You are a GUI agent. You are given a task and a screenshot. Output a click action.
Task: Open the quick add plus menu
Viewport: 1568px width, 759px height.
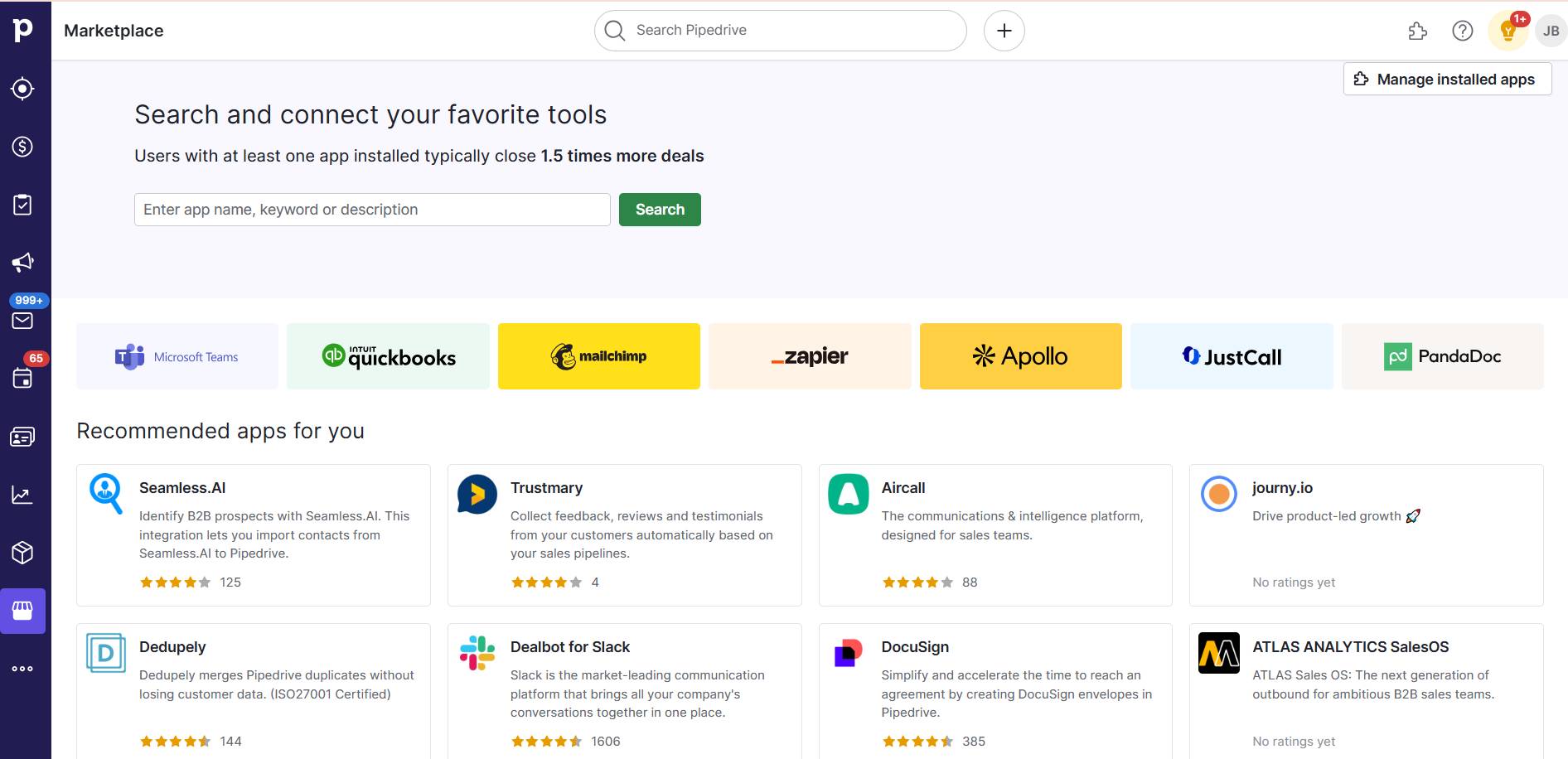point(1004,30)
